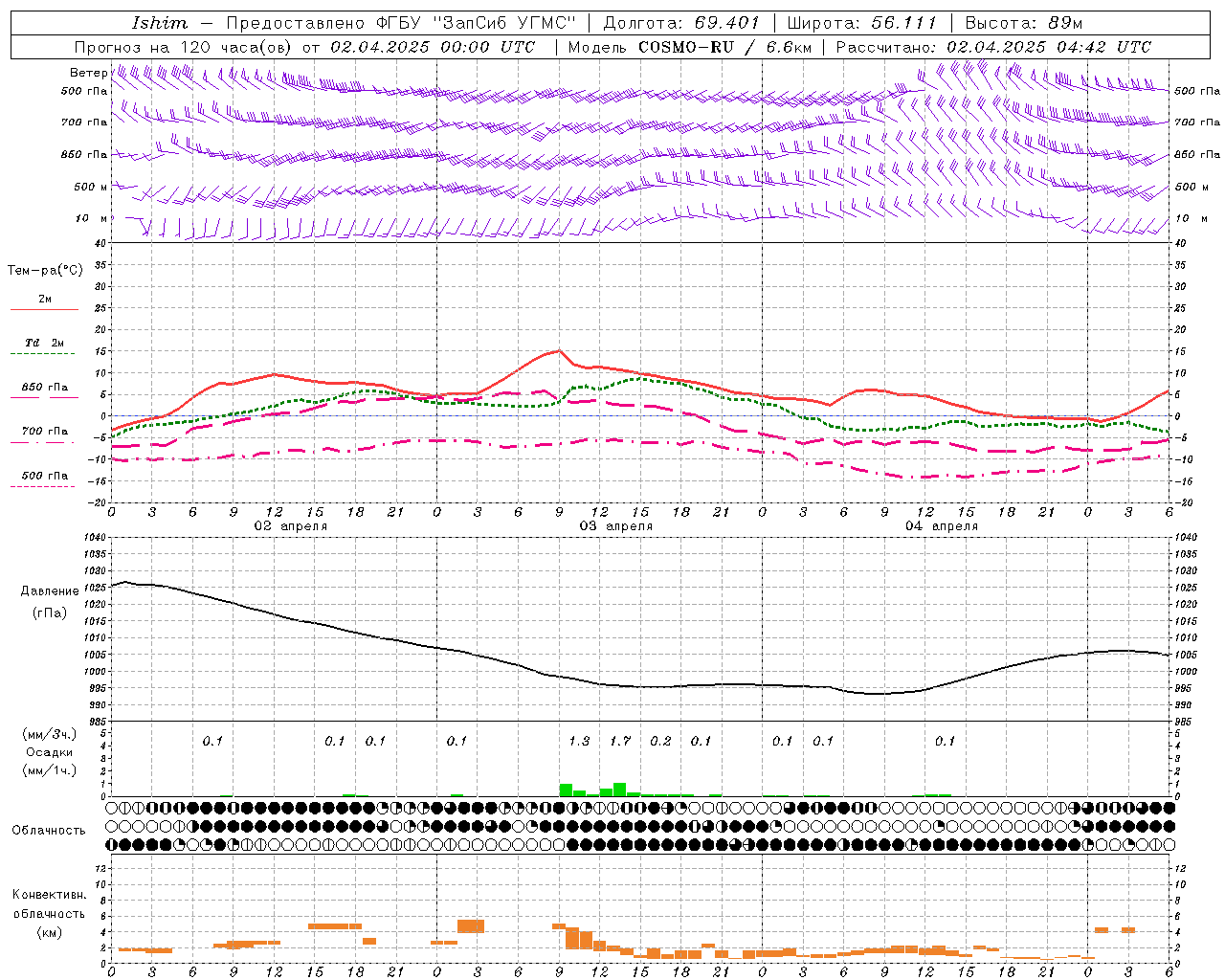This screenshot has width=1225, height=980.
Task: Select left "850 гПа" wind level label
Action: [x=84, y=154]
